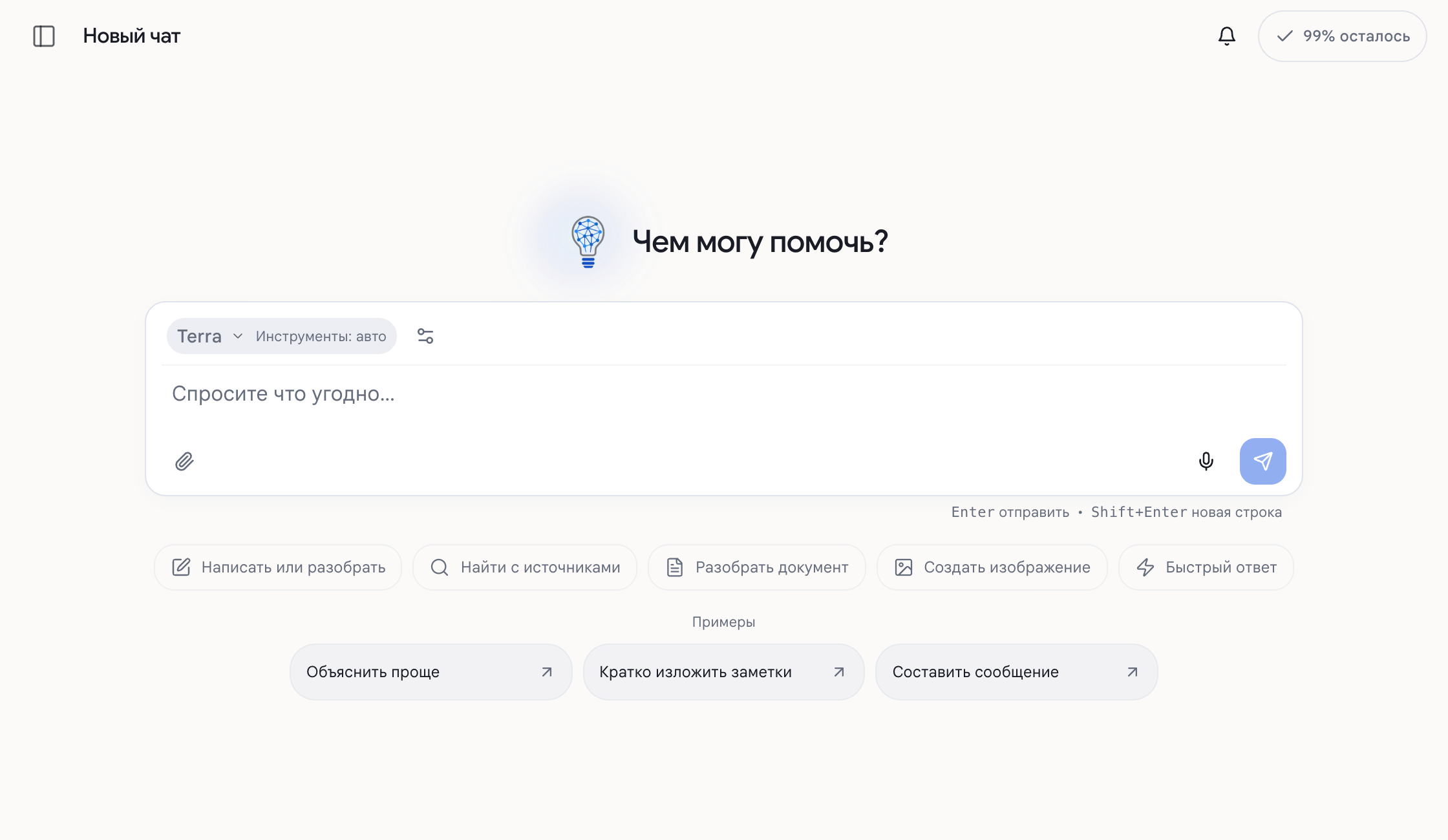Screen dimensions: 1448x840
Task: Click the Примеры label
Action: pos(723,622)
